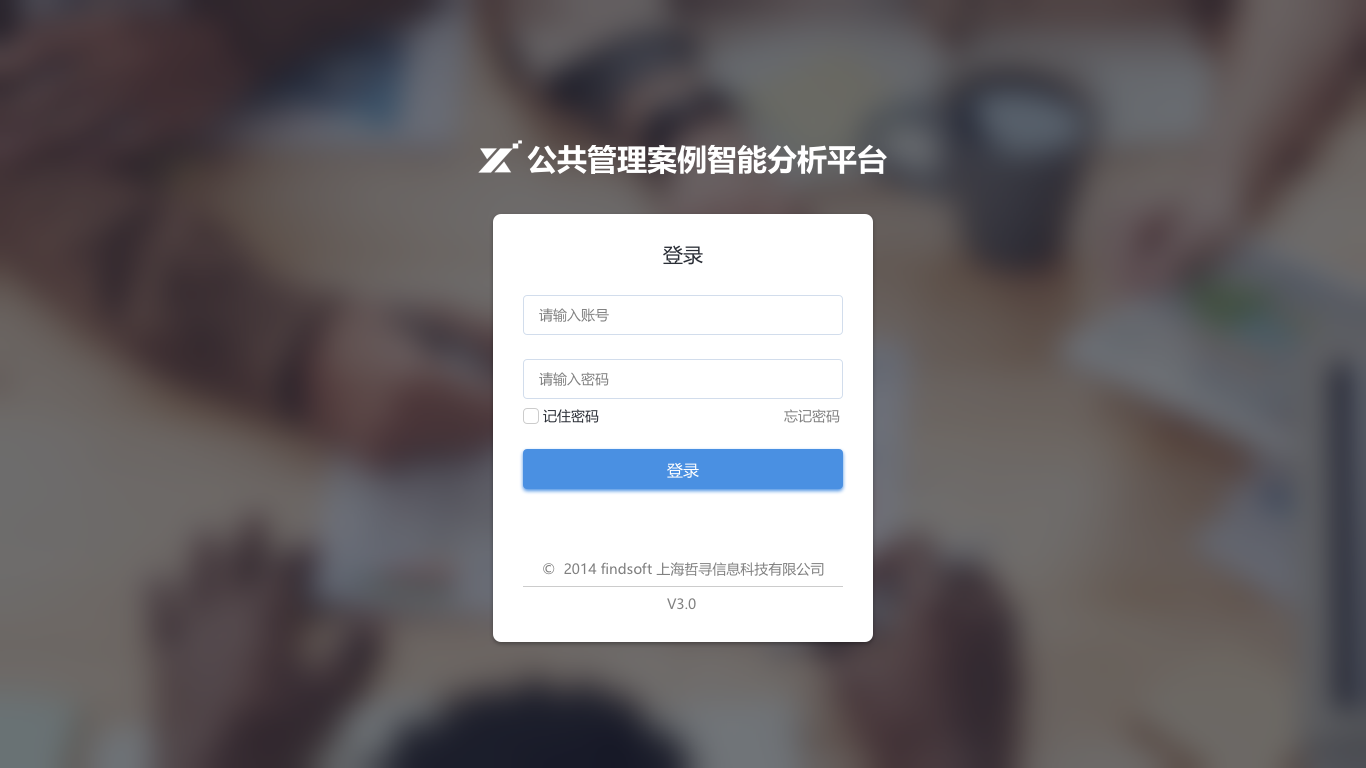
Task: Click the card space between the two input fields
Action: (683, 347)
